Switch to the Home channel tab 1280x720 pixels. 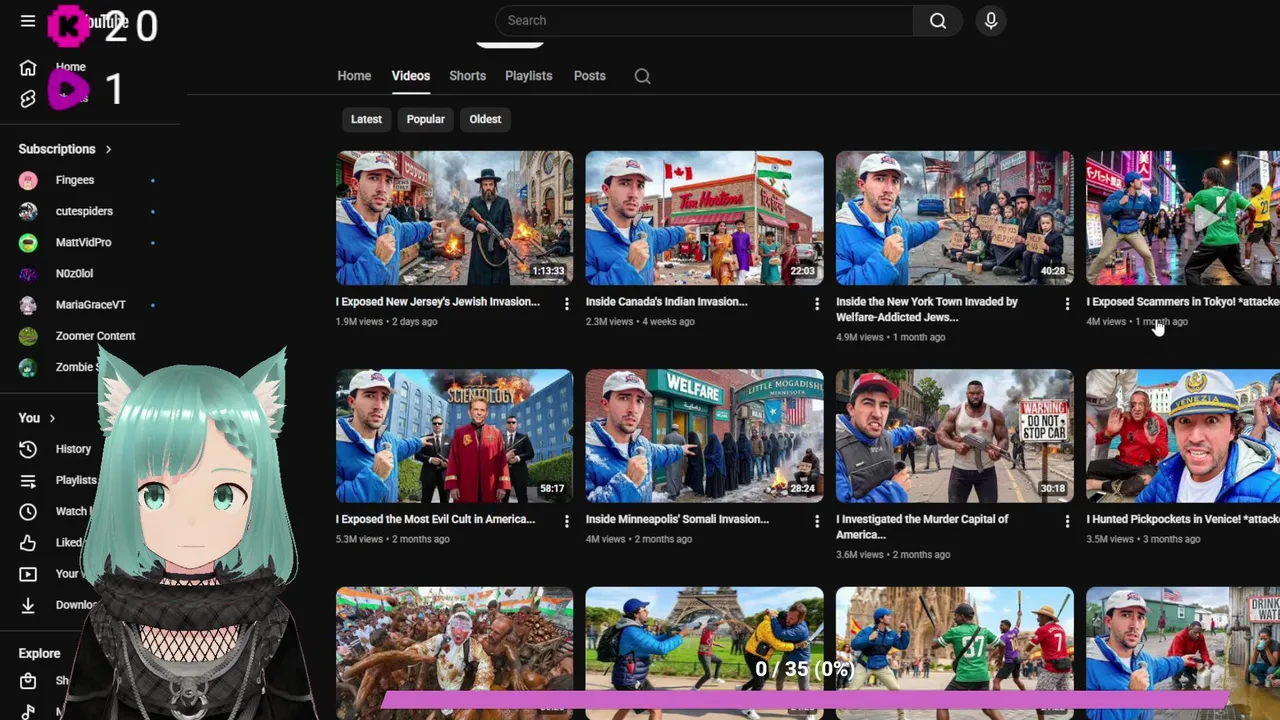(354, 76)
